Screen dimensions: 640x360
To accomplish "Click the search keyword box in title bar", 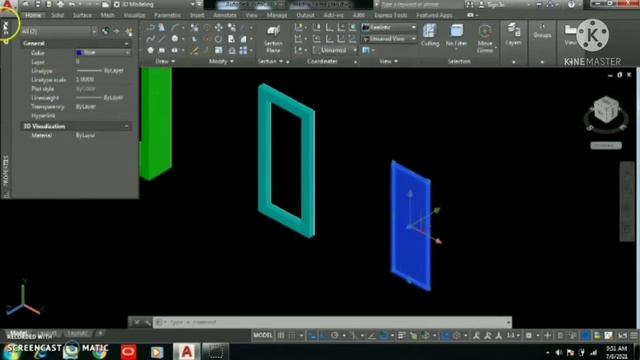I will coord(420,4).
